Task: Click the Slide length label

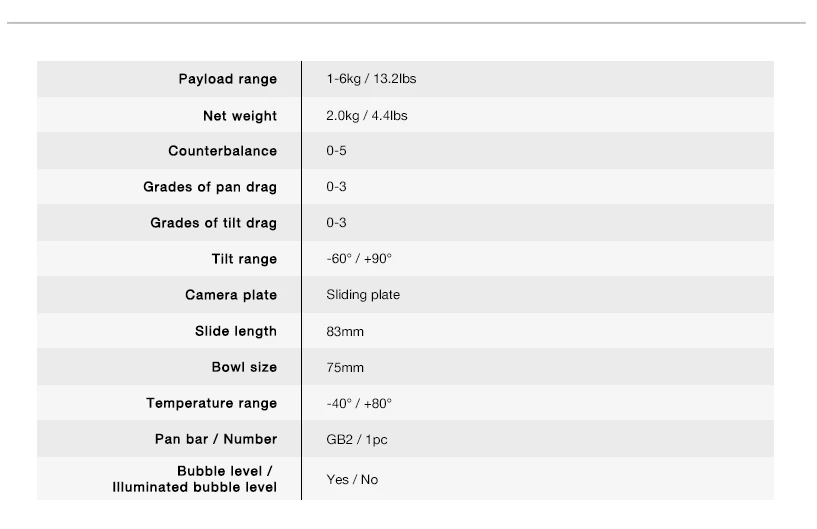Action: pyautogui.click(x=236, y=331)
